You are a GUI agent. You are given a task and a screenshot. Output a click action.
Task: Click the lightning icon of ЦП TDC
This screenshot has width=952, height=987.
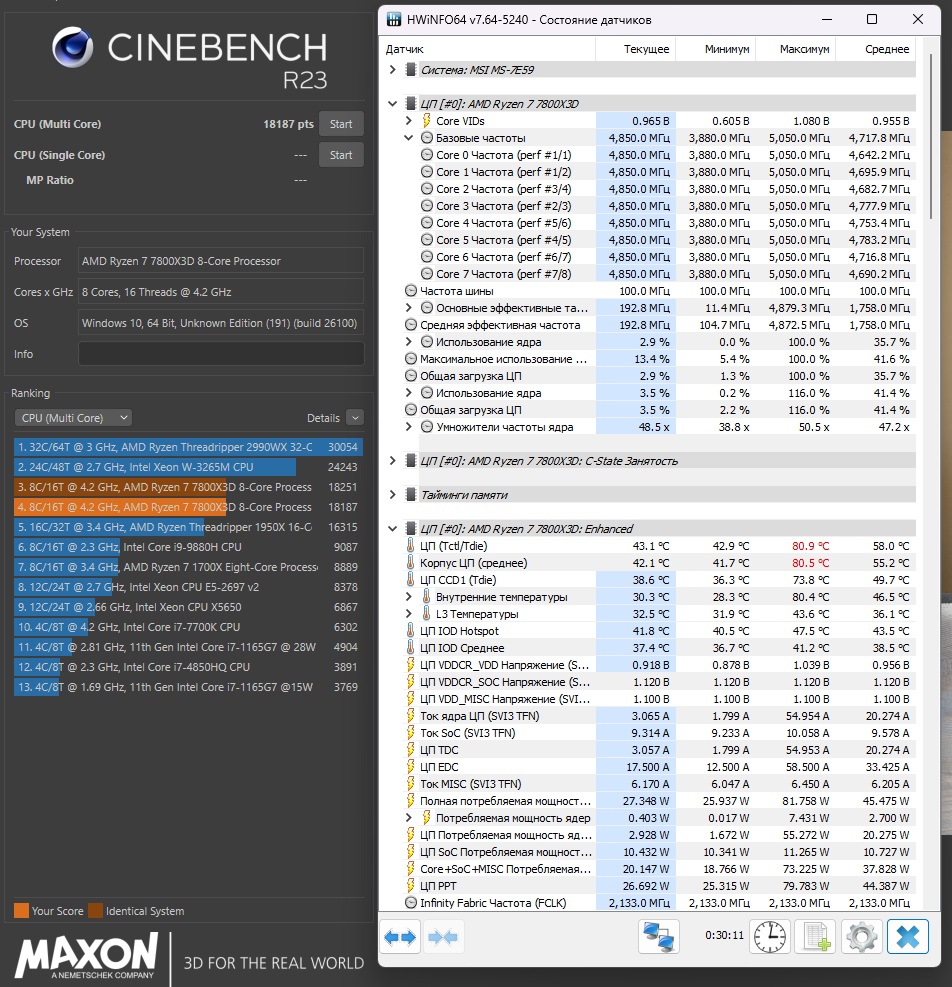[x=411, y=750]
